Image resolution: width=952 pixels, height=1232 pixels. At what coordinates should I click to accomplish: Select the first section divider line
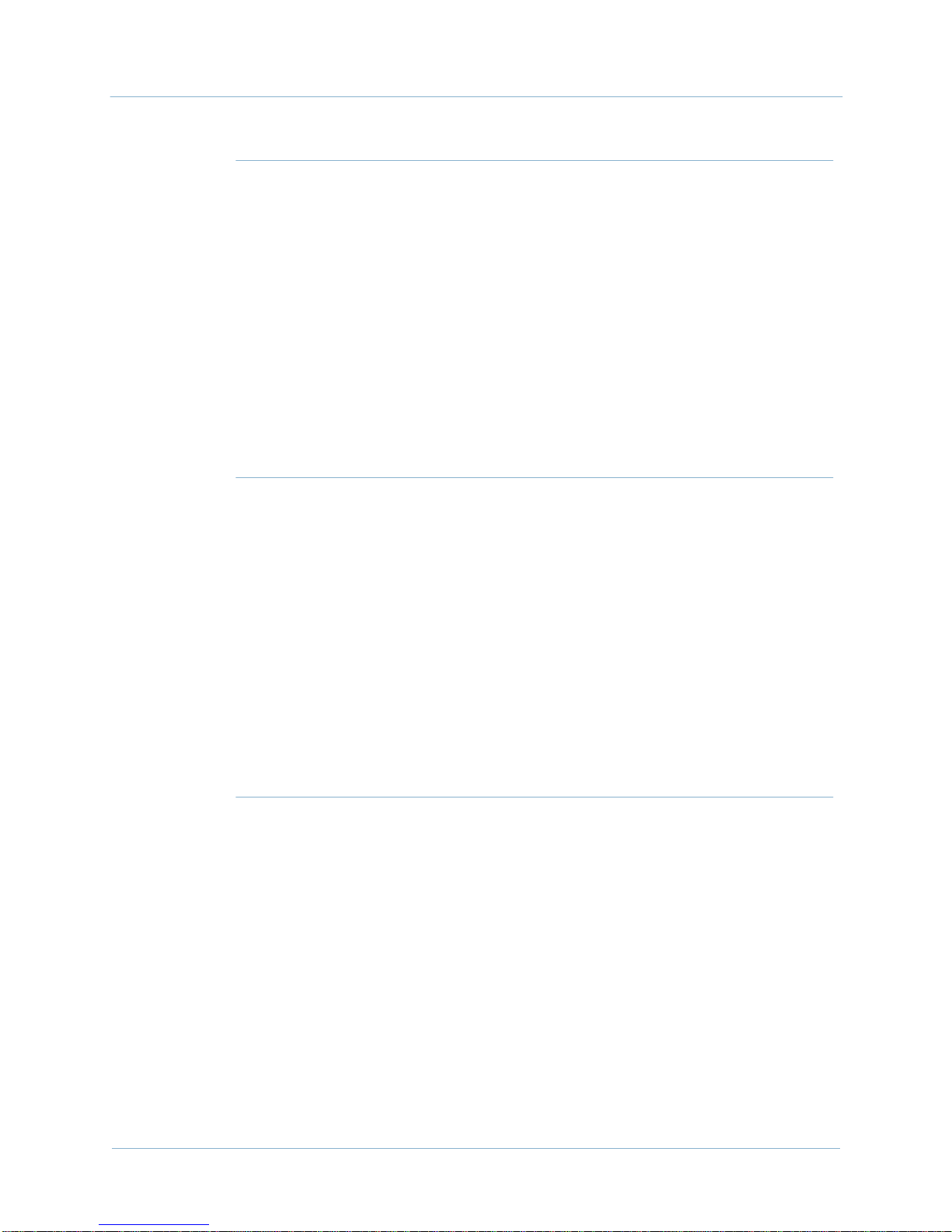pos(533,161)
